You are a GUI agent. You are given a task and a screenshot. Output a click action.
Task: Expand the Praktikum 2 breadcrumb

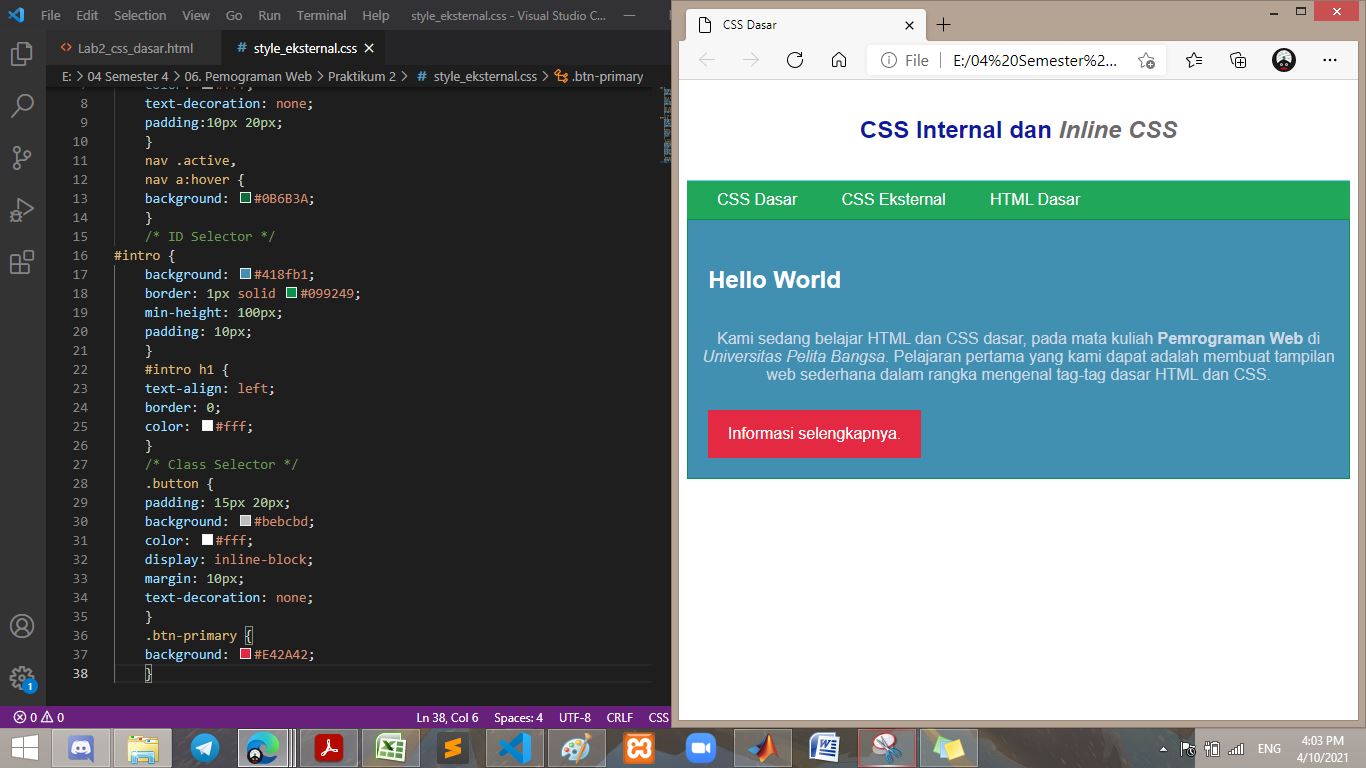(x=362, y=76)
